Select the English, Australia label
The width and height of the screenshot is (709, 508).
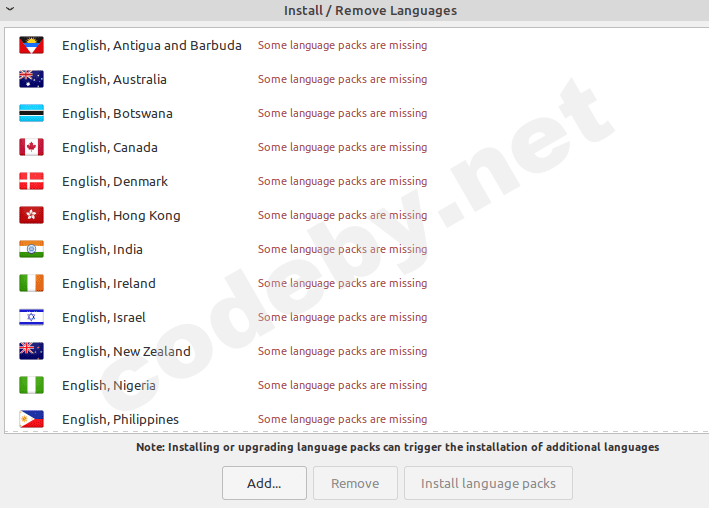pyautogui.click(x=114, y=79)
